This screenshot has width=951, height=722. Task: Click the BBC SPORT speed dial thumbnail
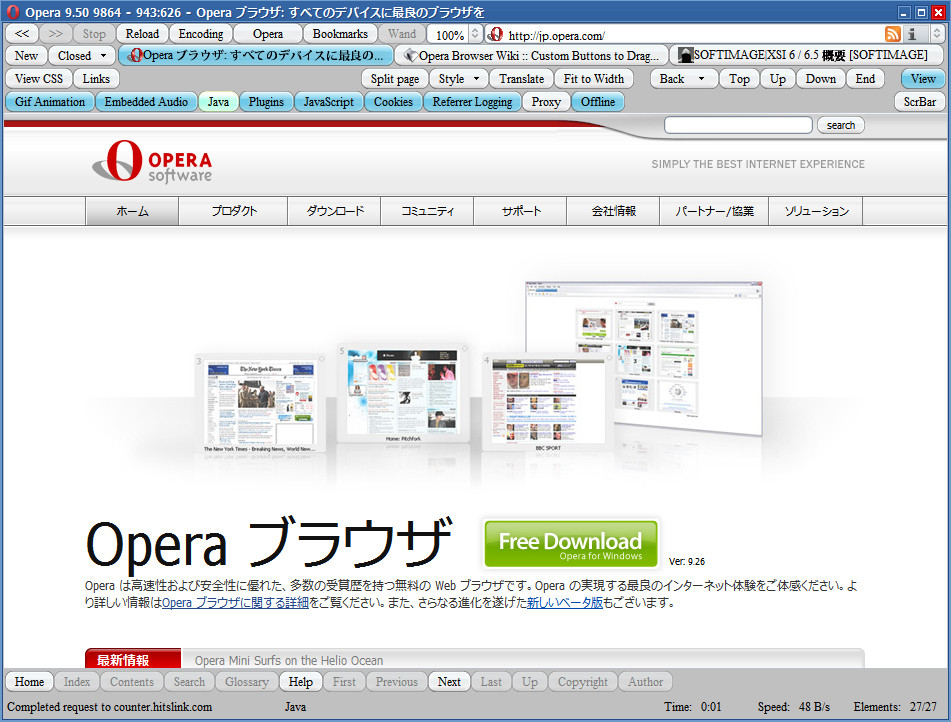click(x=548, y=403)
